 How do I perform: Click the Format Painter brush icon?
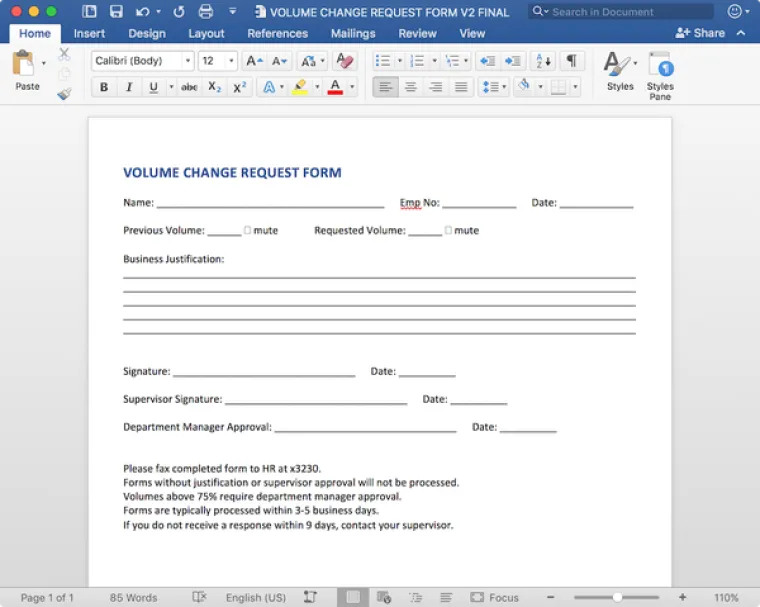(65, 94)
